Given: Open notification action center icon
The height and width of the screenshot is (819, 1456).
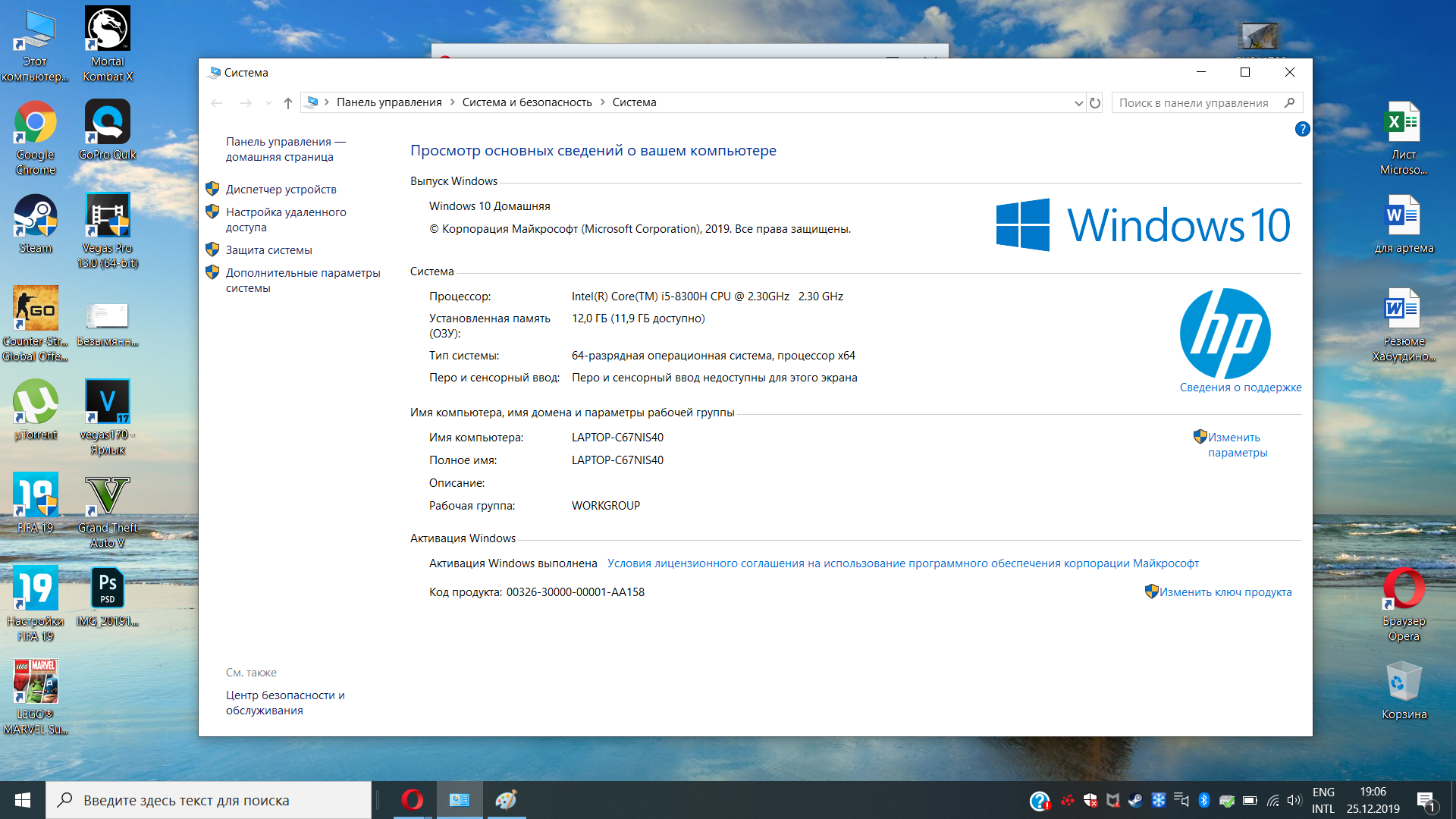Looking at the screenshot, I should (x=1426, y=800).
